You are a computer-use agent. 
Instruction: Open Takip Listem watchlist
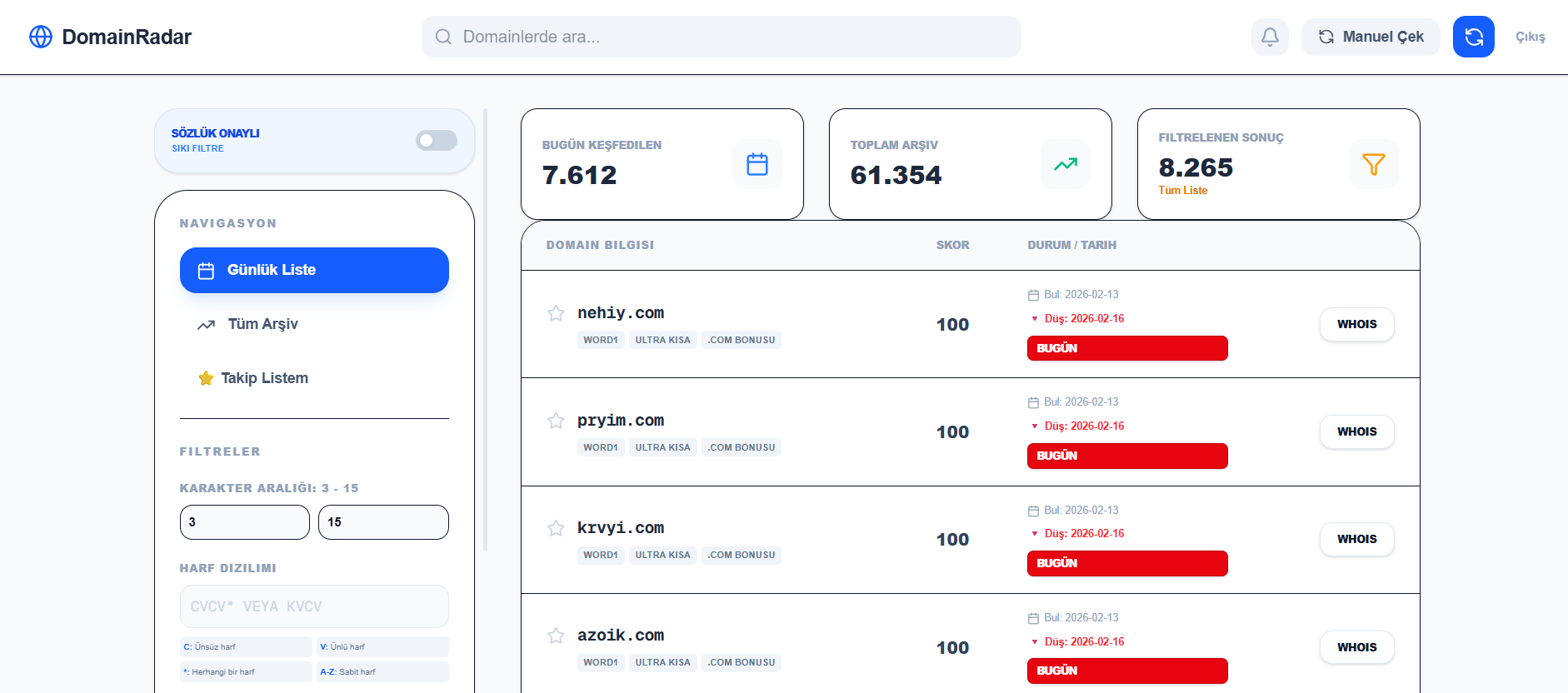264,378
